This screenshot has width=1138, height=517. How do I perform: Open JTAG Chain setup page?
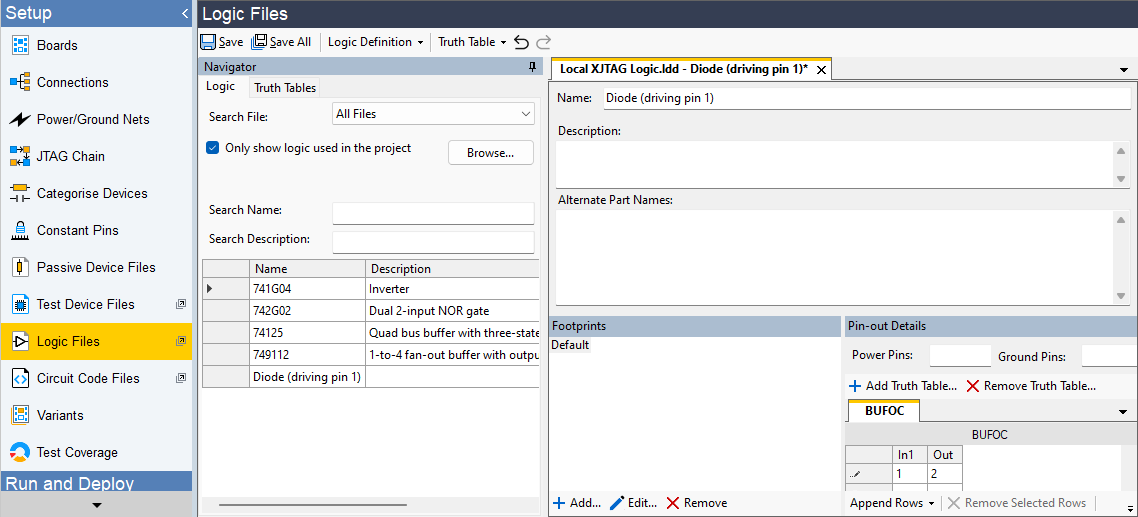point(70,156)
